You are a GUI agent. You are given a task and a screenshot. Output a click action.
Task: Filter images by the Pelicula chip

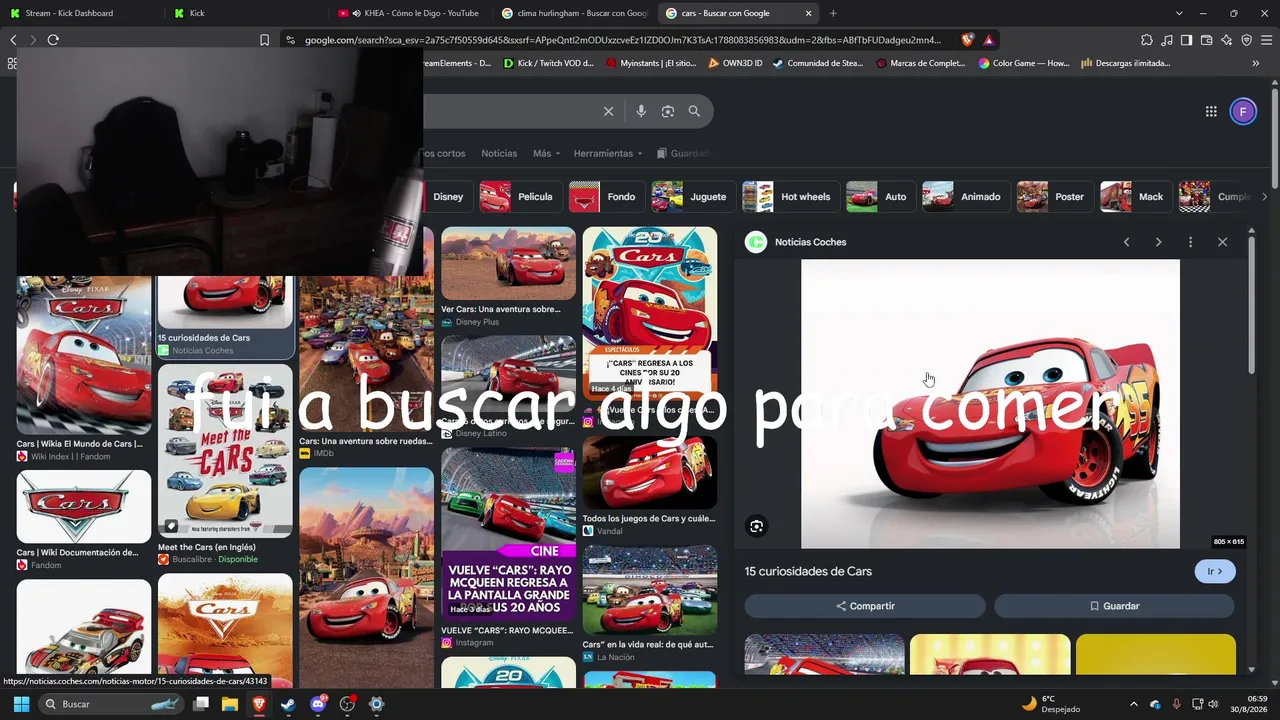point(520,197)
